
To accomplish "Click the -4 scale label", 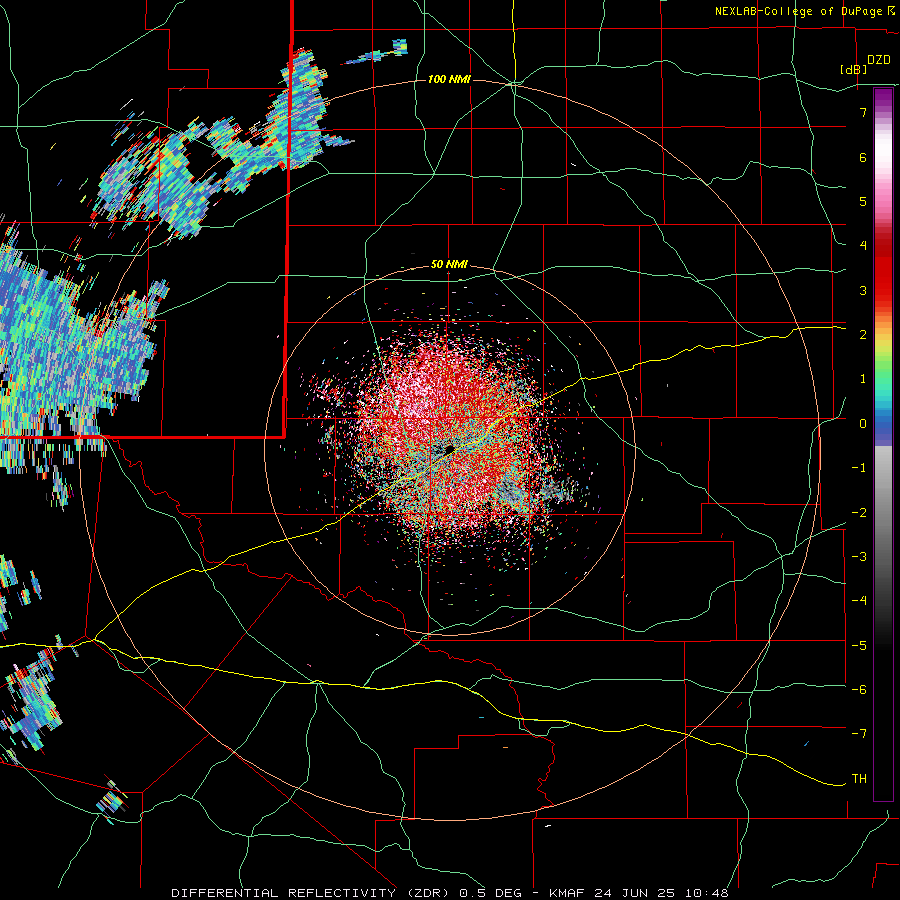I will tap(859, 601).
